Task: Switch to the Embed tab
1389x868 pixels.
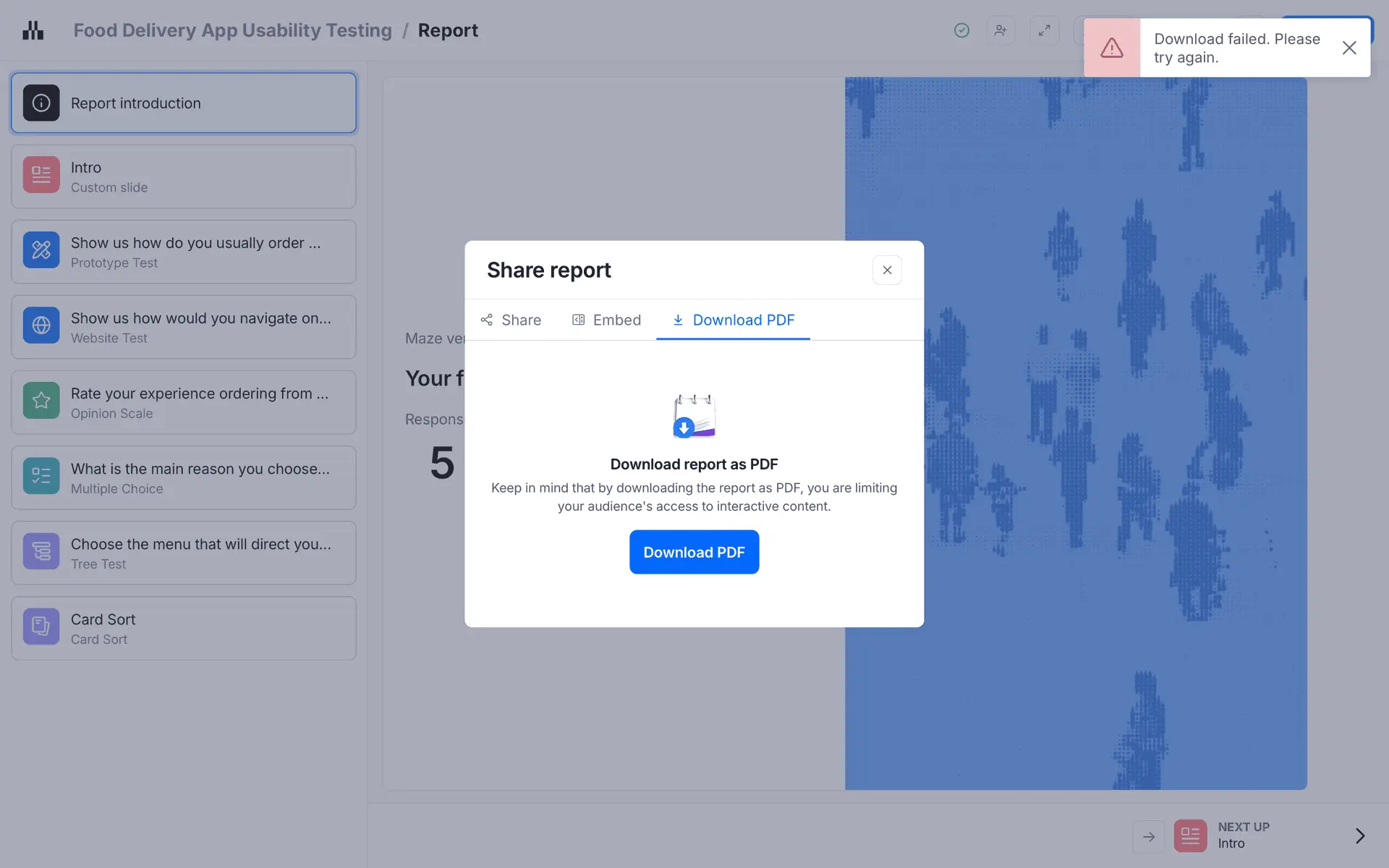Action: (x=606, y=320)
